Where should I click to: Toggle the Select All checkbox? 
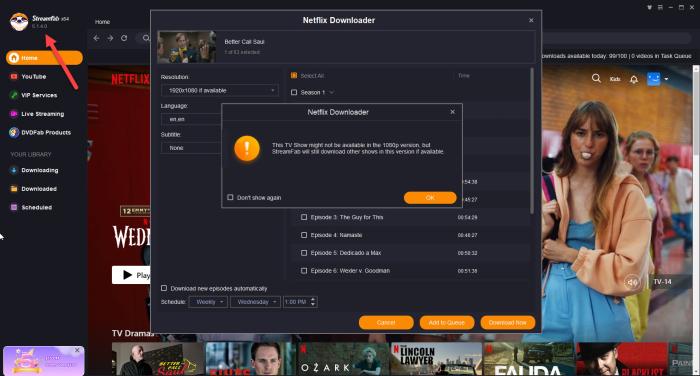294,75
